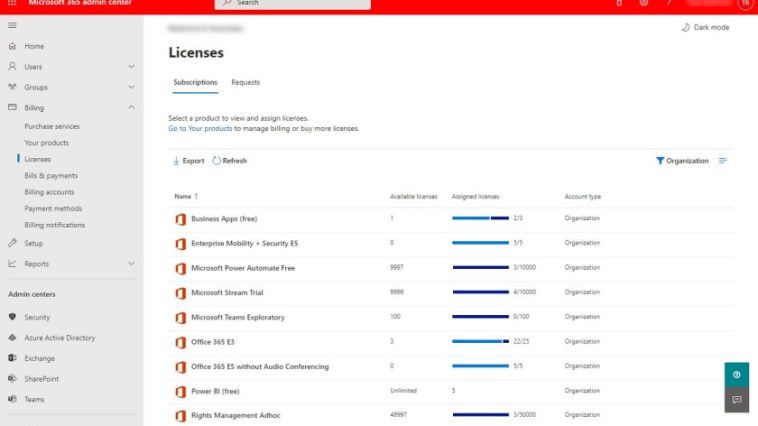The width and height of the screenshot is (758, 426).
Task: Expand the Reports navigation section
Action: coord(131,264)
